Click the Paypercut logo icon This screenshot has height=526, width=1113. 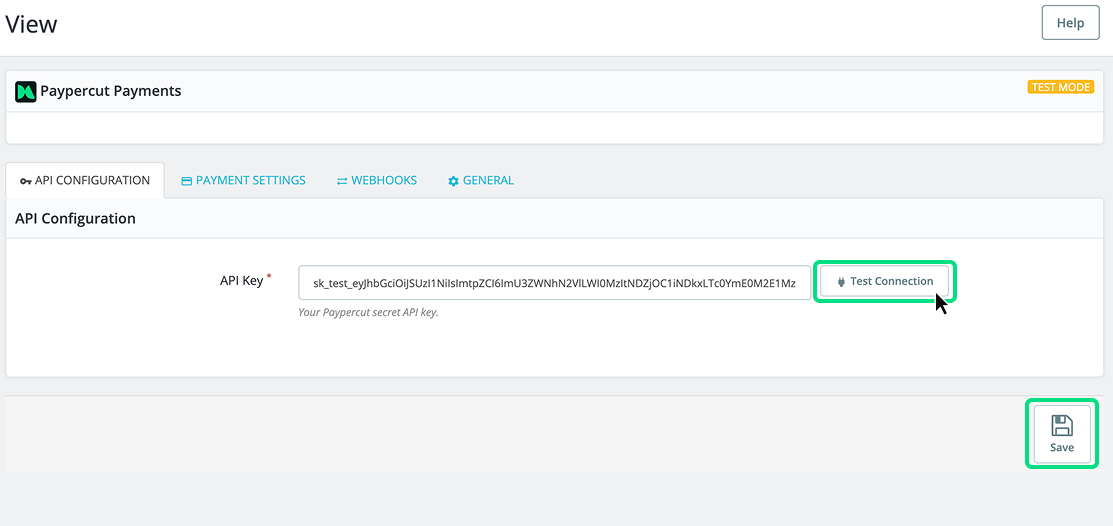pyautogui.click(x=26, y=92)
